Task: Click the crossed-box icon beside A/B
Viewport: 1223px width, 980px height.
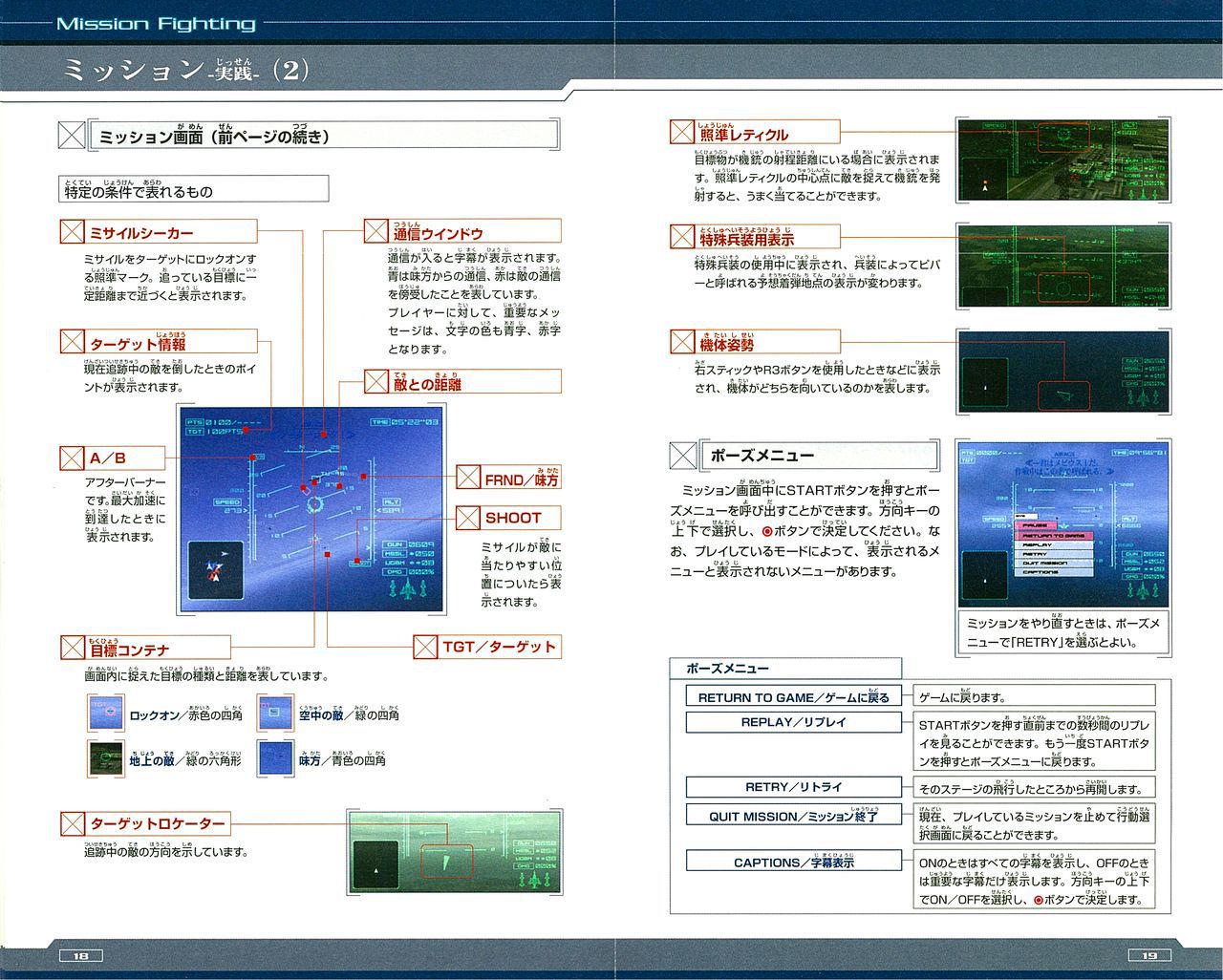Action: [x=73, y=458]
